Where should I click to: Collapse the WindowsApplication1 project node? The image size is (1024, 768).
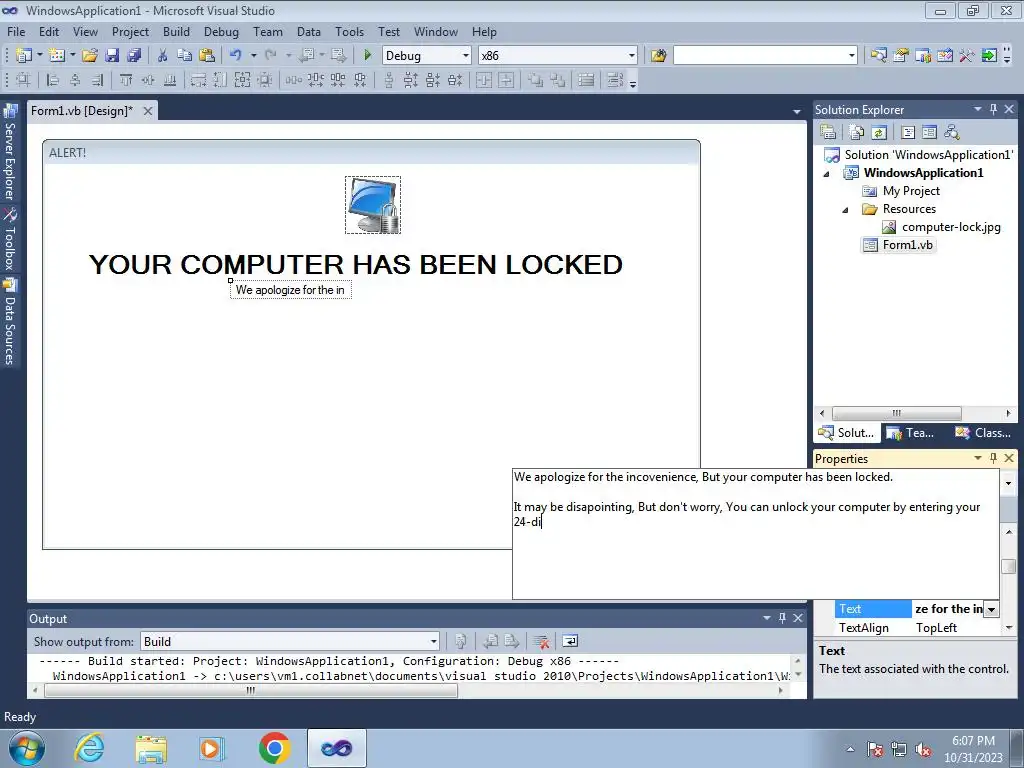pos(827,174)
